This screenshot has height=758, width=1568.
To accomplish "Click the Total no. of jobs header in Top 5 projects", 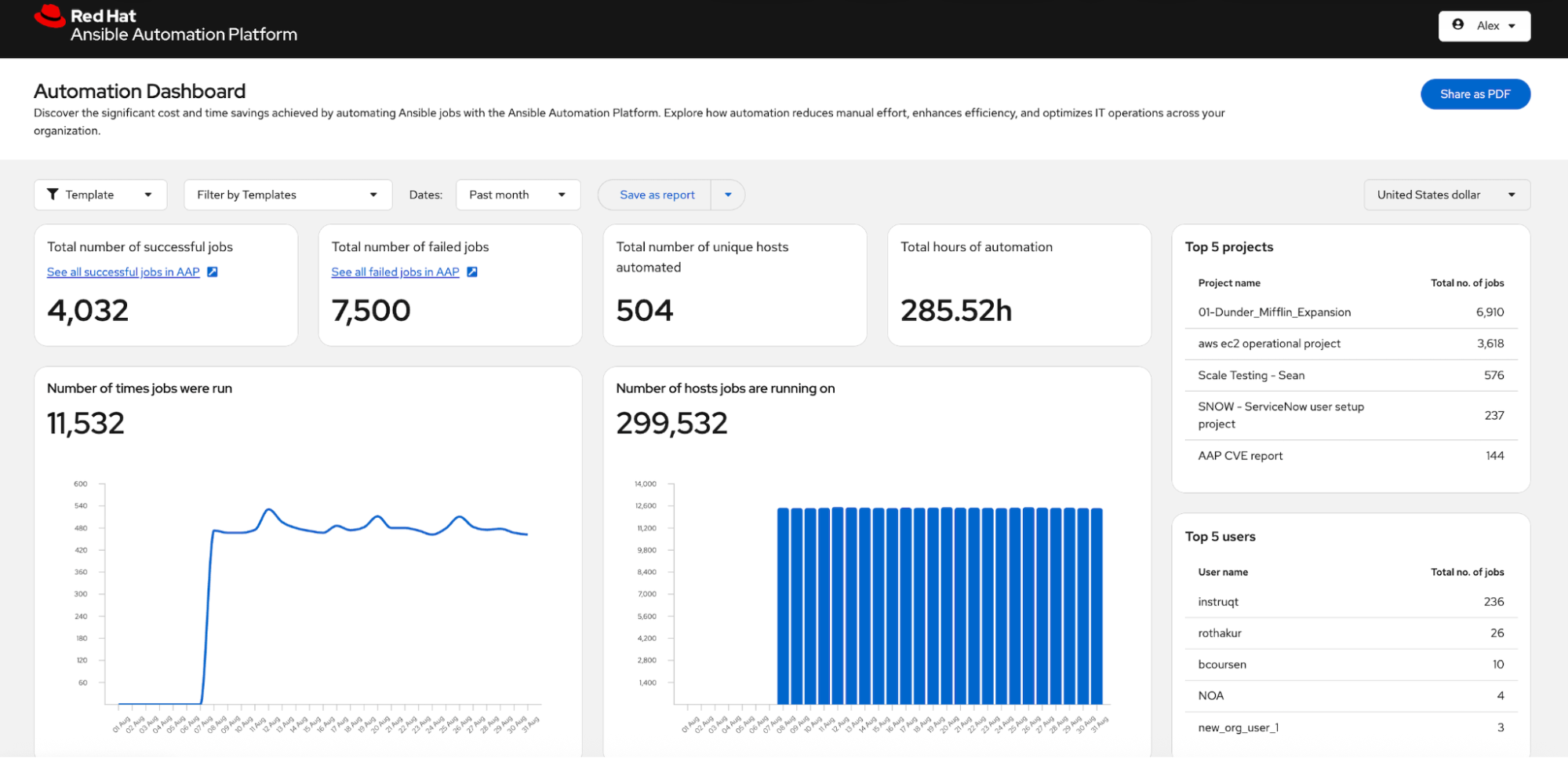I will [1466, 283].
